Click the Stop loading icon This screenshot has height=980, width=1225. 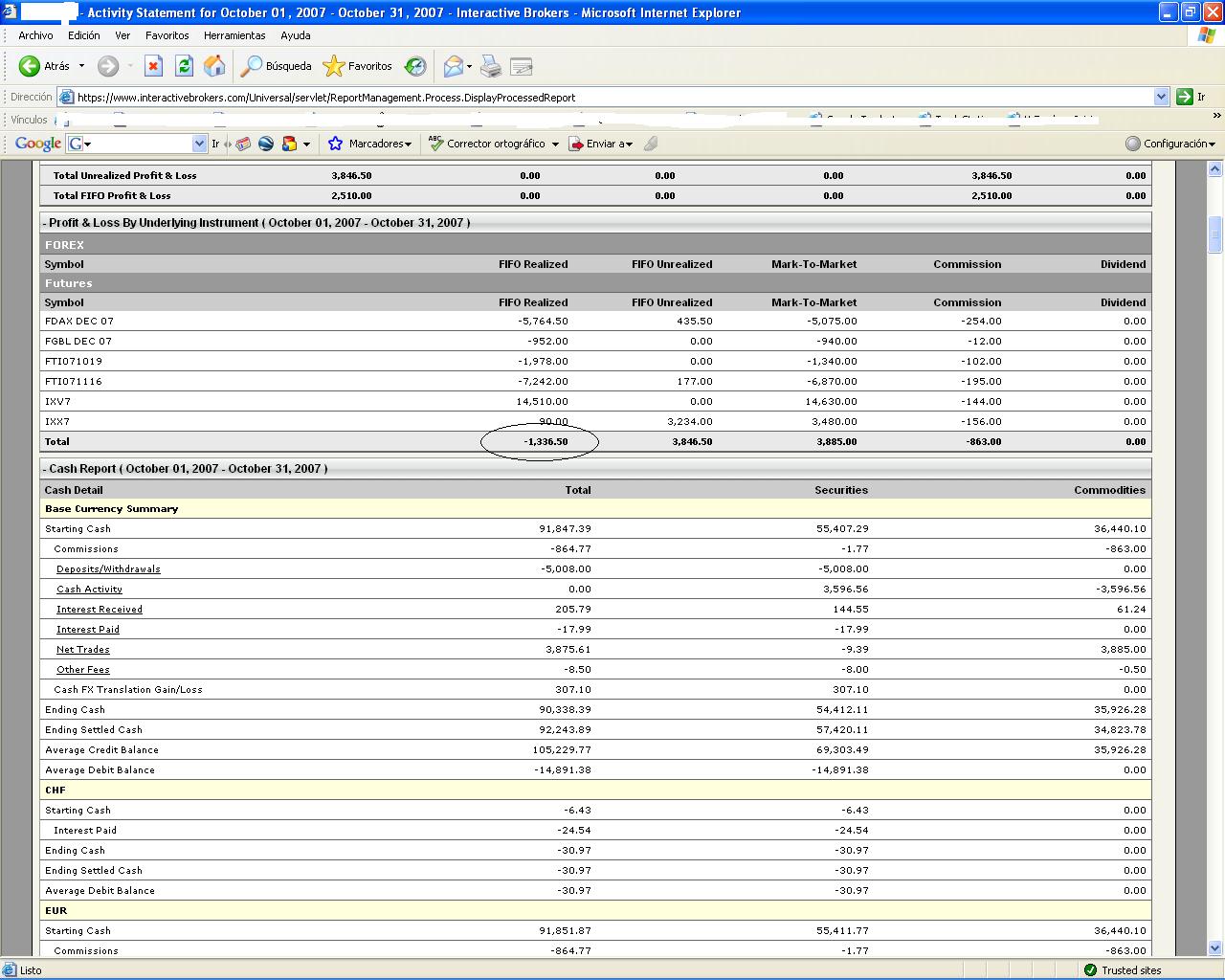point(153,66)
